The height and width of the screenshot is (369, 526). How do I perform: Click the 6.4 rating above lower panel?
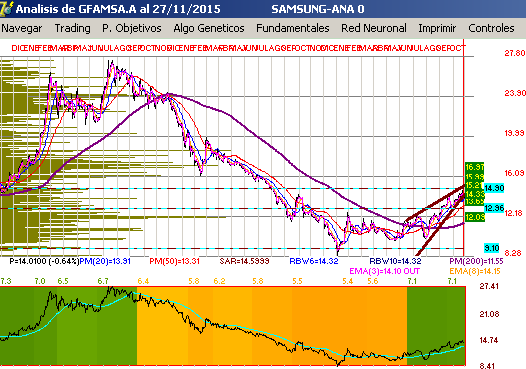pyautogui.click(x=143, y=281)
